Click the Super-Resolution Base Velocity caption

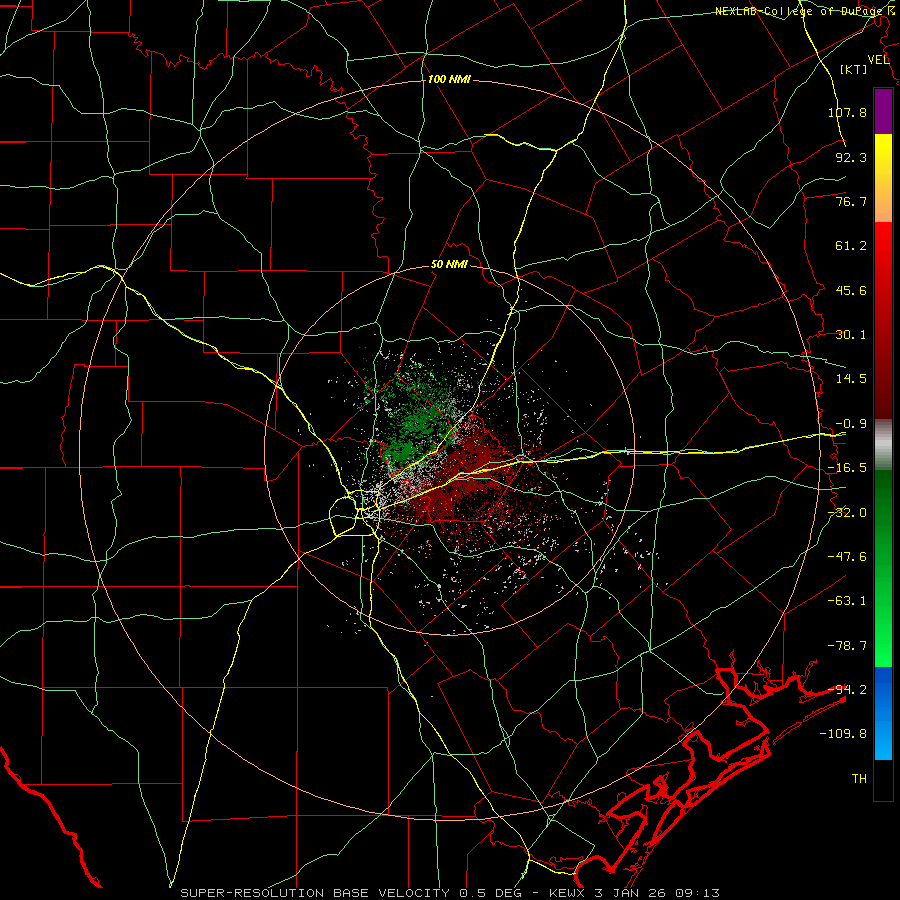[x=450, y=893]
